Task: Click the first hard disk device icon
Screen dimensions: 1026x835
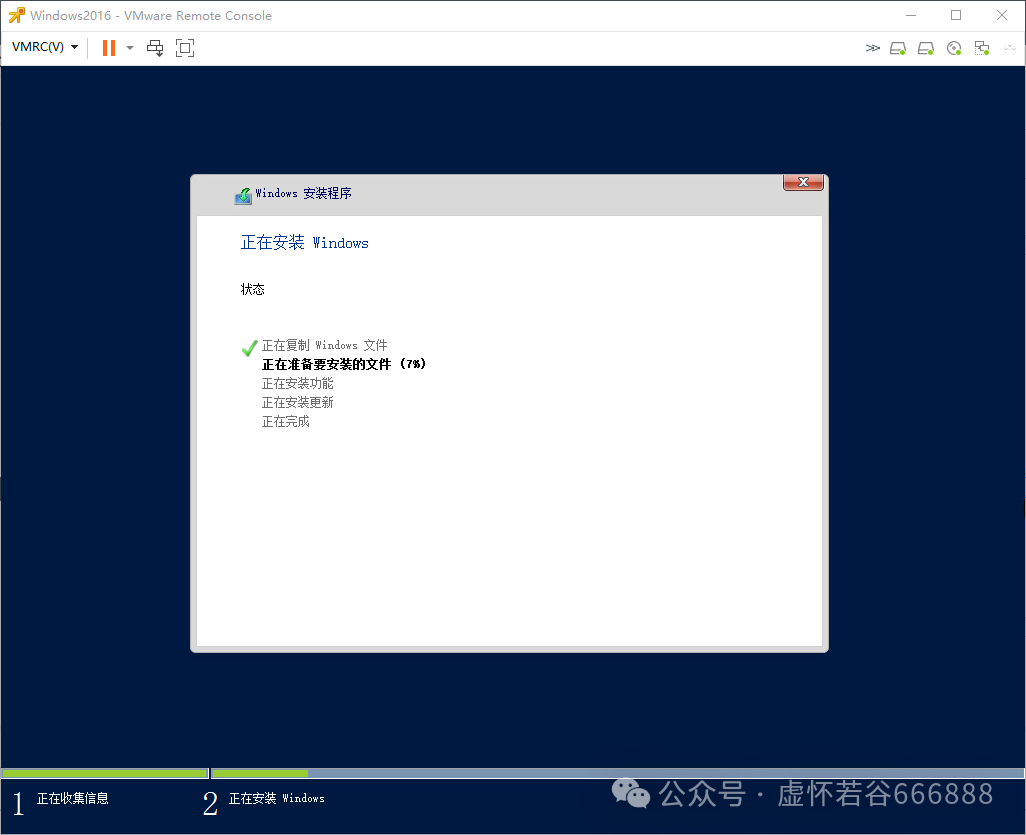Action: pyautogui.click(x=898, y=48)
